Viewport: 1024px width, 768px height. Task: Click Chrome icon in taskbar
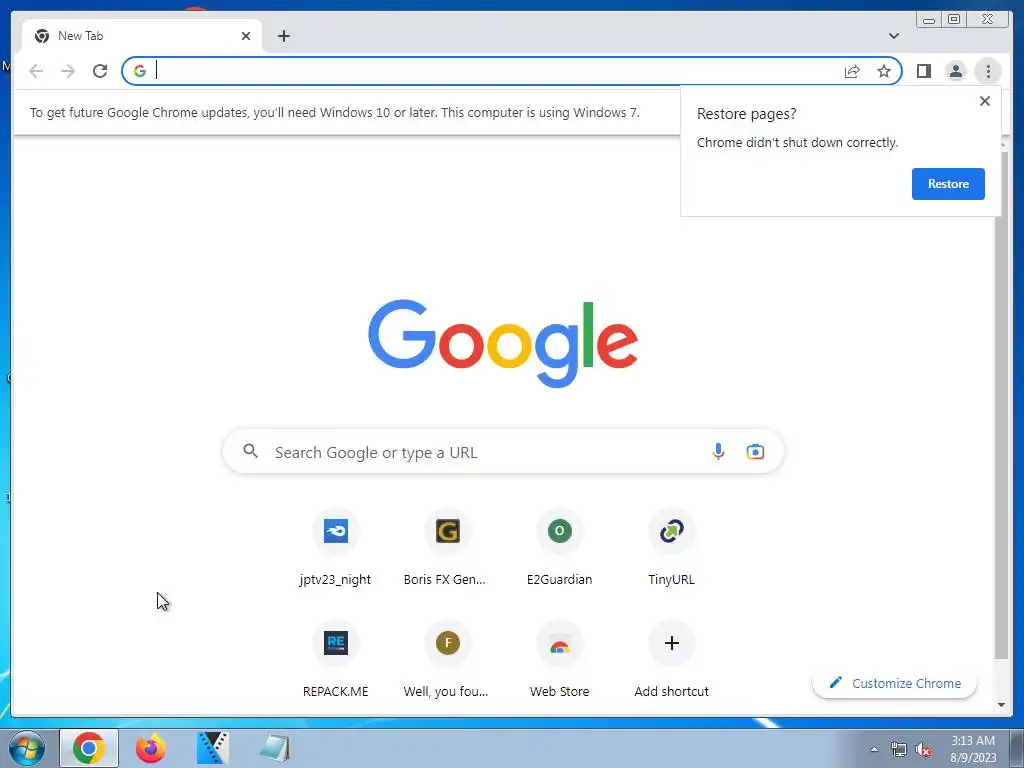click(89, 748)
